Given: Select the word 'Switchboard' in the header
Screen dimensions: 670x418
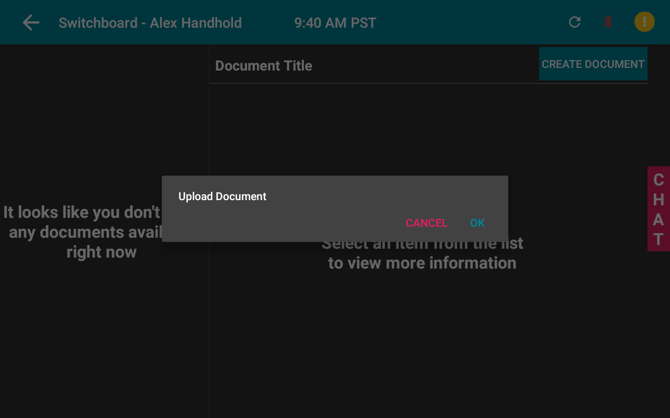Looking at the screenshot, I should [98, 23].
